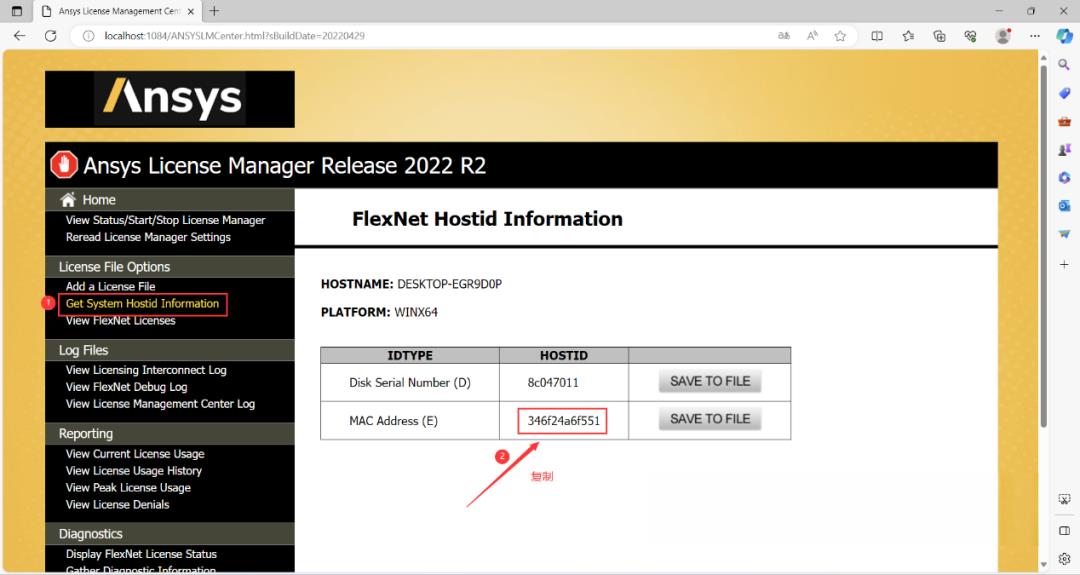Open View License Usage History
Viewport: 1080px width, 575px height.
coord(134,471)
